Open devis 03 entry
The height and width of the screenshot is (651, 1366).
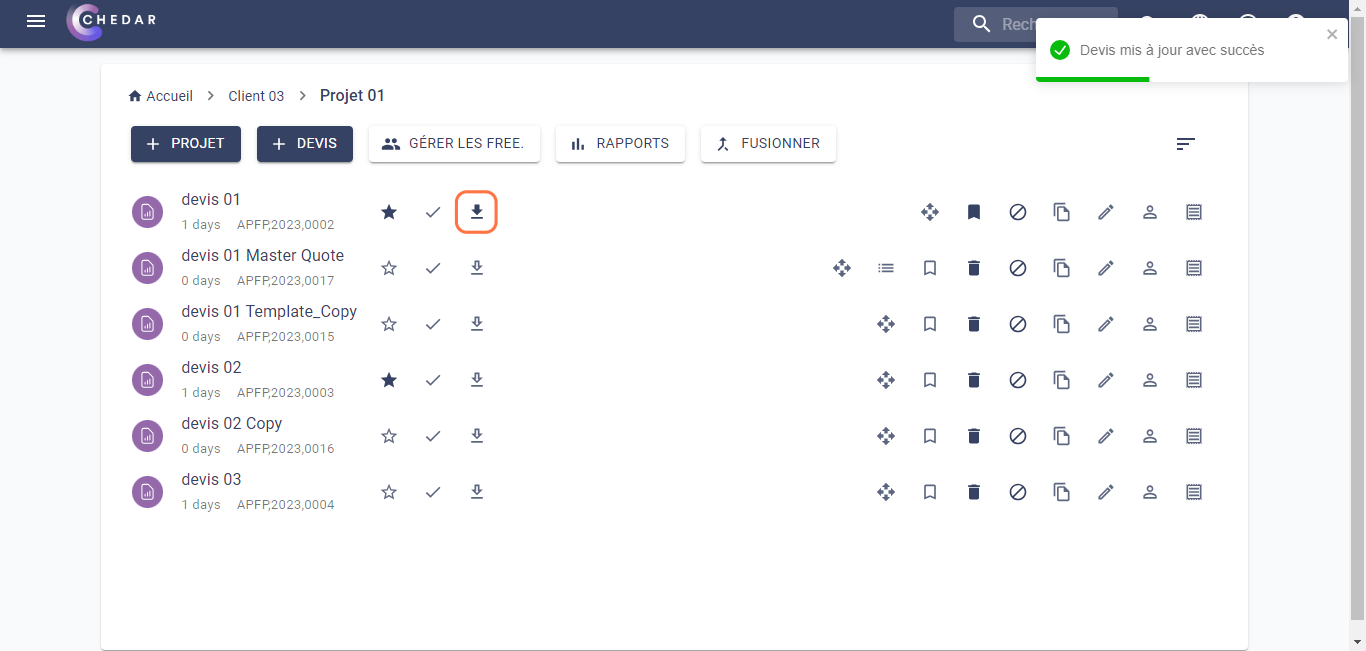(212, 479)
